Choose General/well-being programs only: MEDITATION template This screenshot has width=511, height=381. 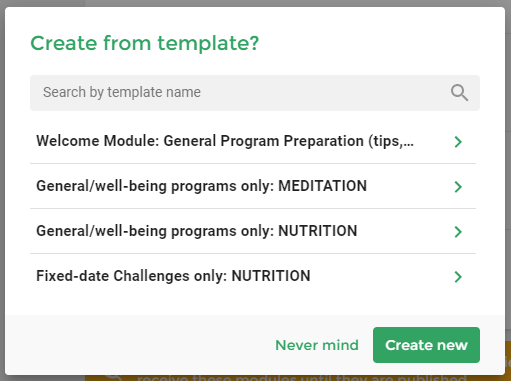point(253,186)
